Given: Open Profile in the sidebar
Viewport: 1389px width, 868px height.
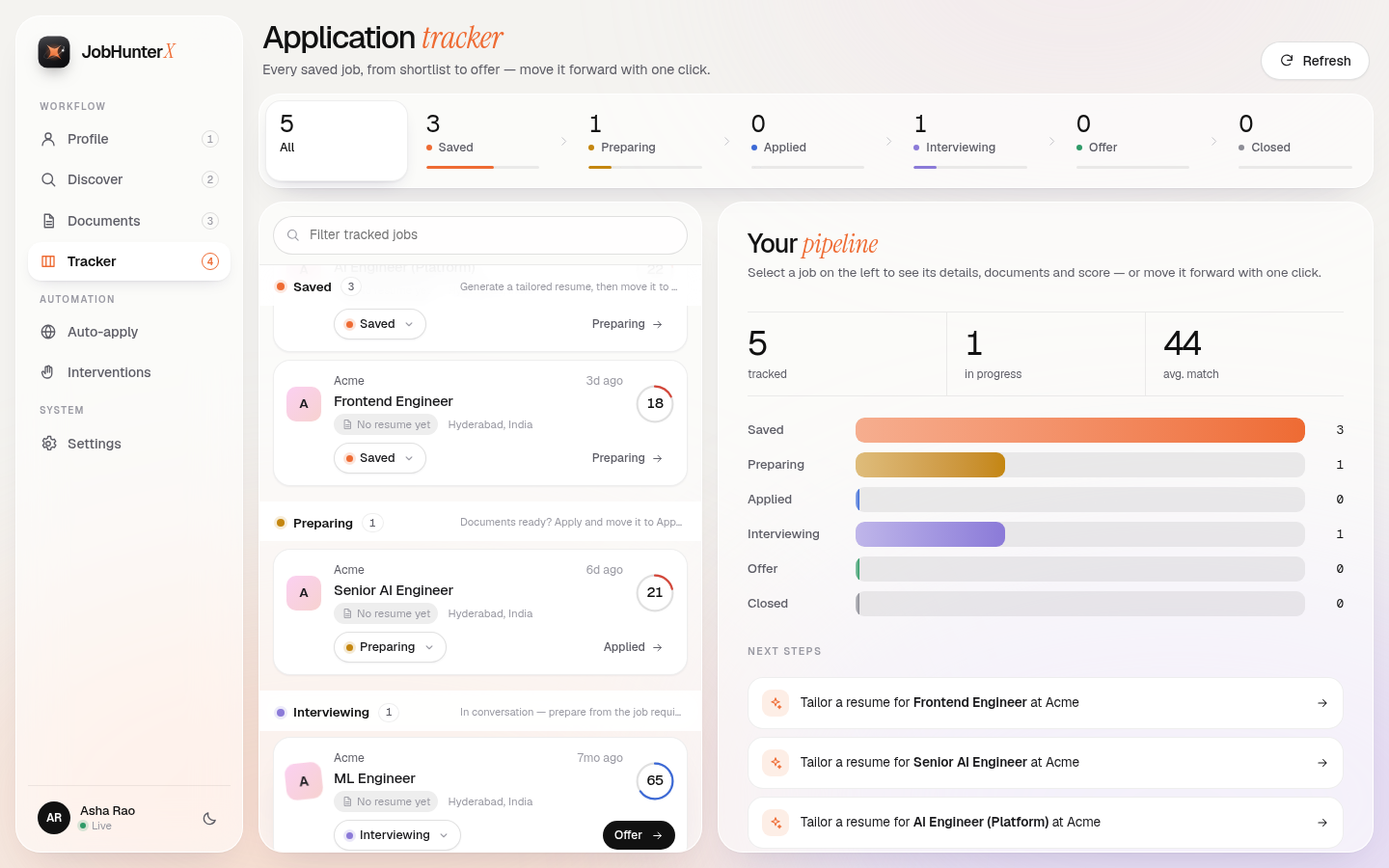Looking at the screenshot, I should pos(129,139).
